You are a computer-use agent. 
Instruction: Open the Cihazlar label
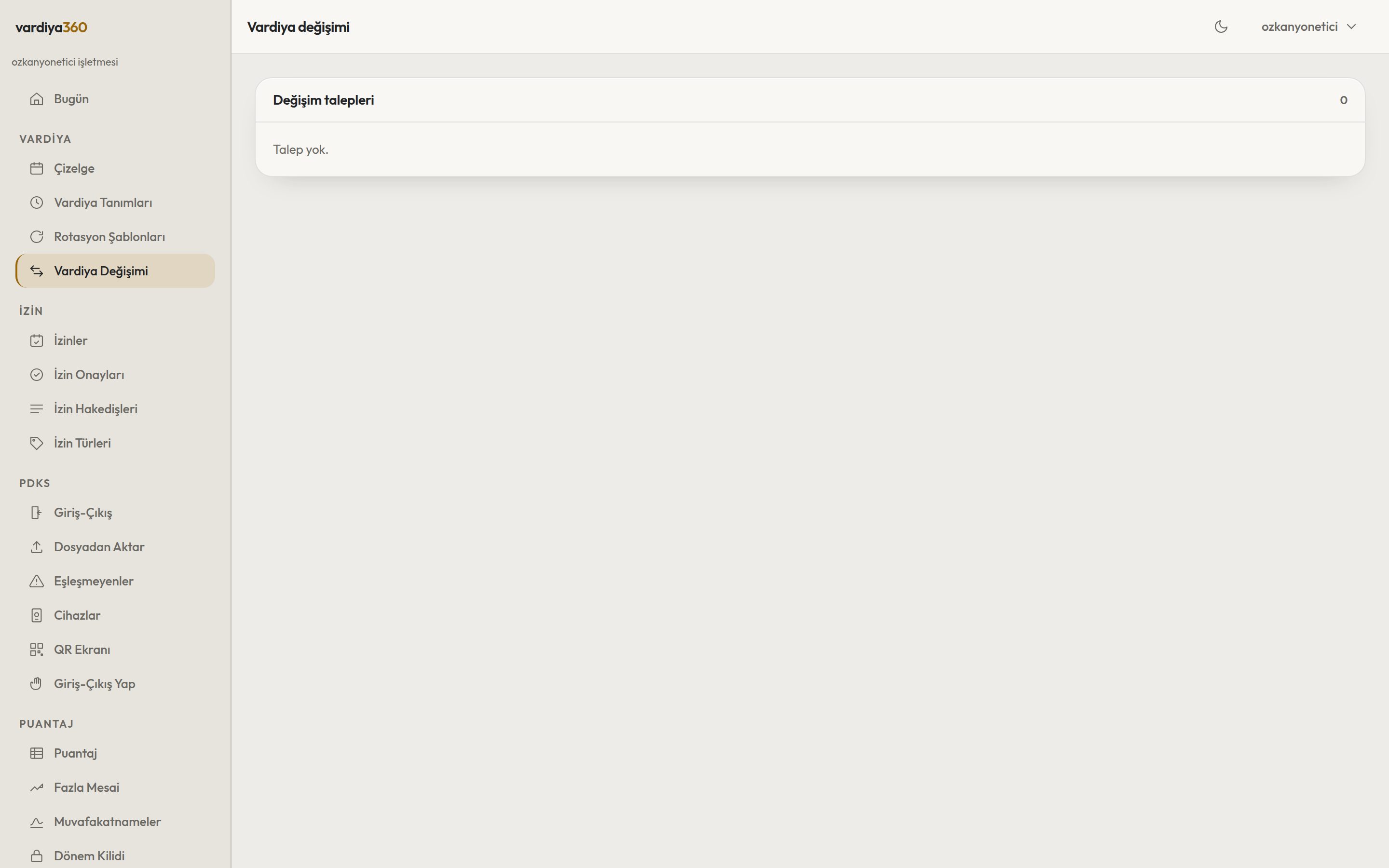point(78,615)
